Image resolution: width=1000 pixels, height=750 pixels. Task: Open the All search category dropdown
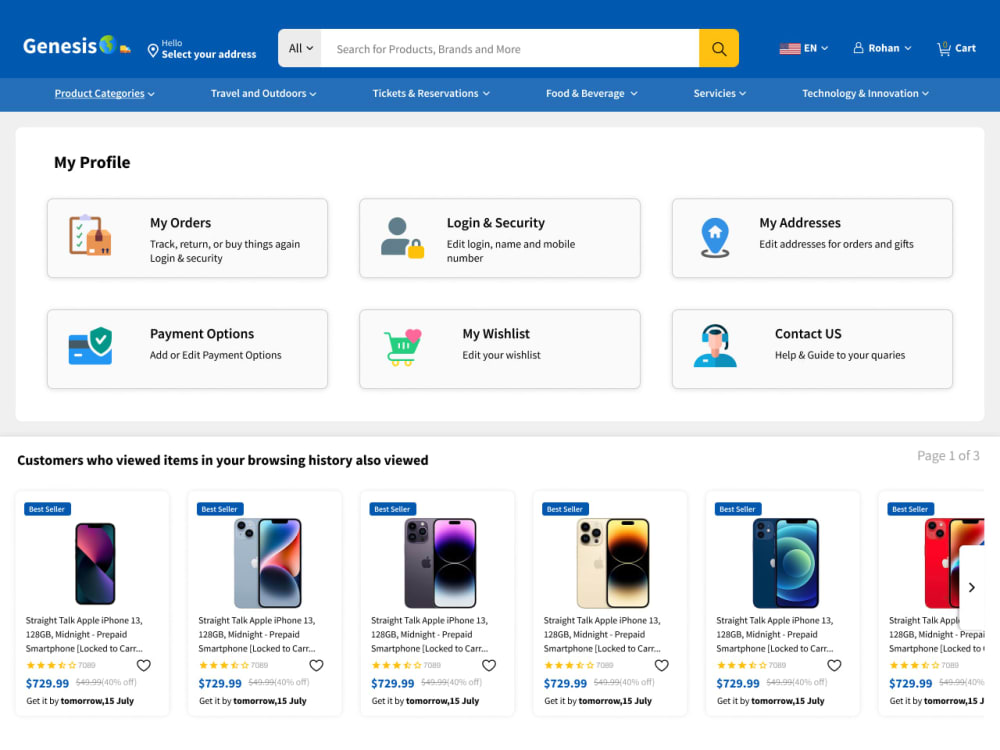[x=300, y=48]
